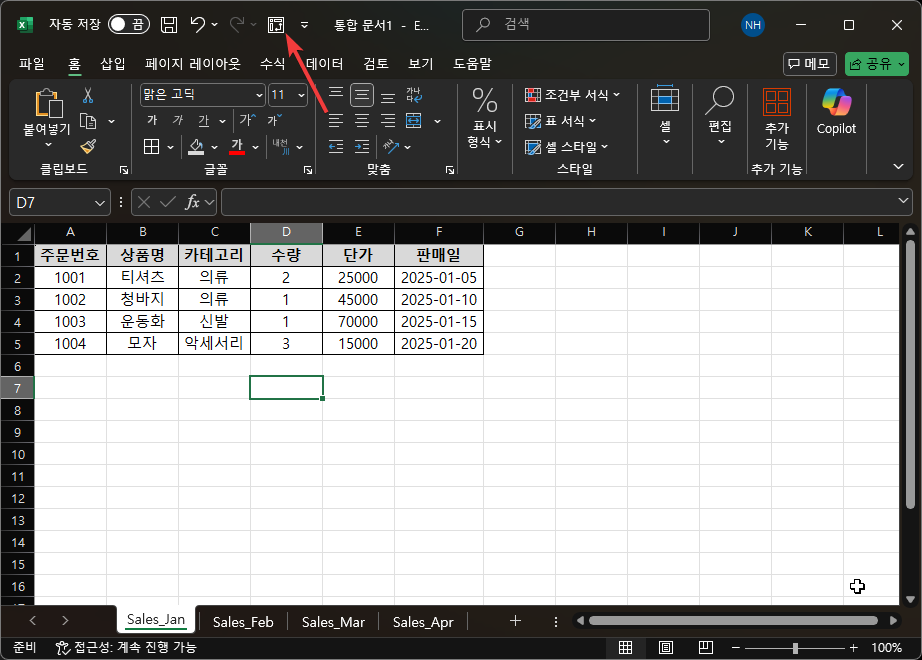Toggle italic 가 formatting button
This screenshot has height=660, width=922.
178,121
